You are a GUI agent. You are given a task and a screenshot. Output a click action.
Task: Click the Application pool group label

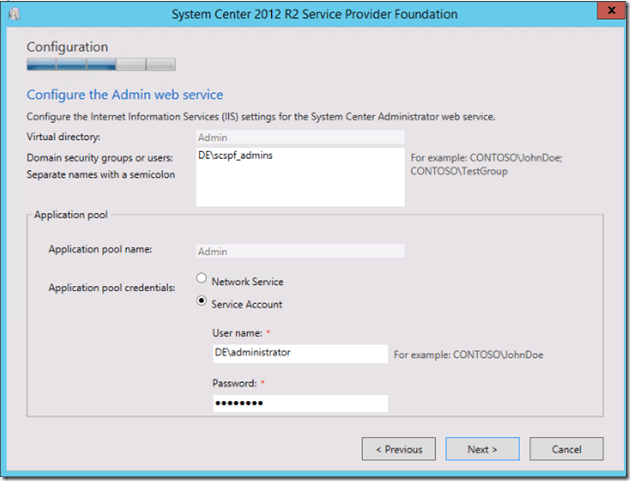click(71, 214)
